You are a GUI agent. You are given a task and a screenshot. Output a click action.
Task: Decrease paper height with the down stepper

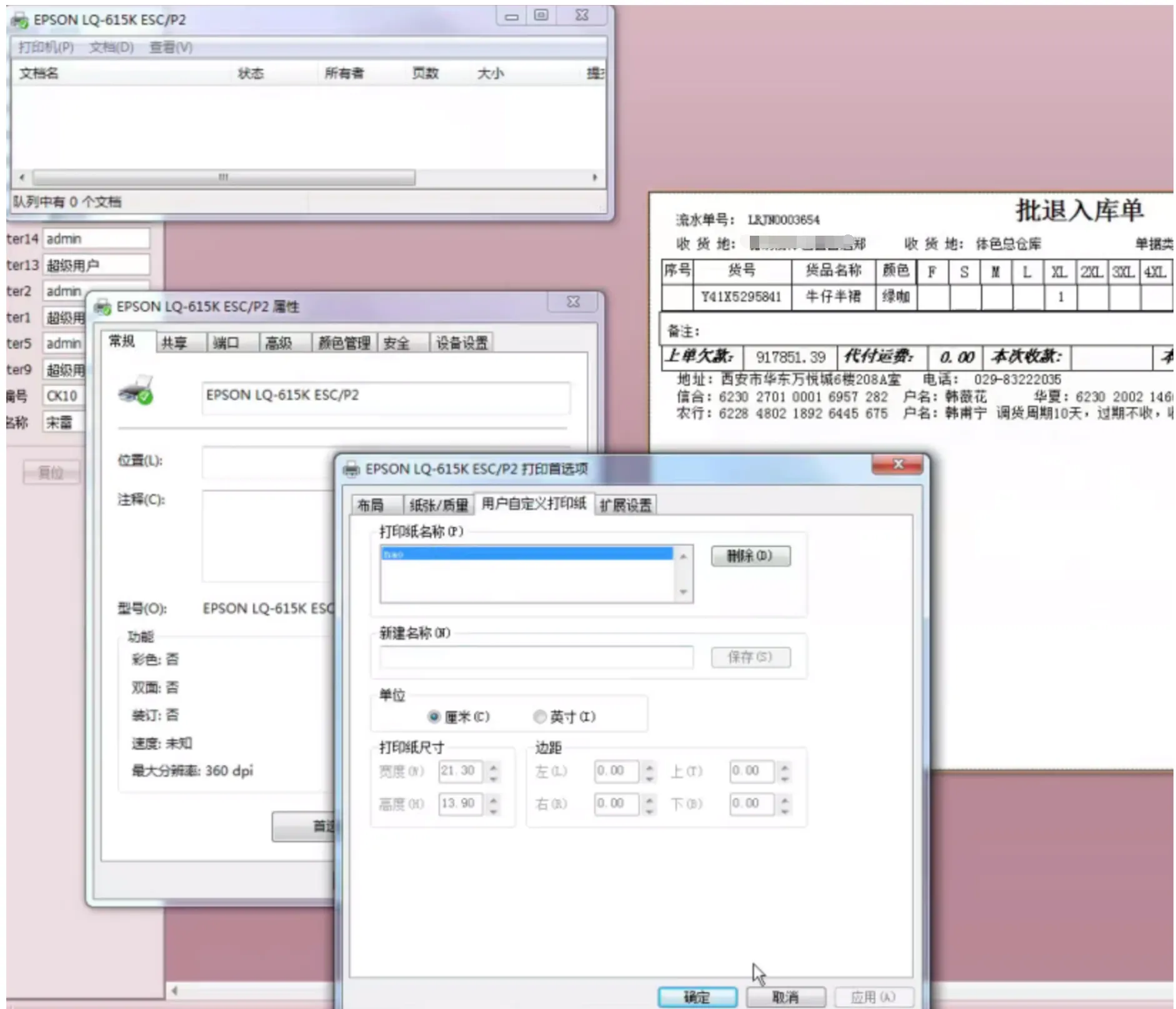[x=494, y=810]
